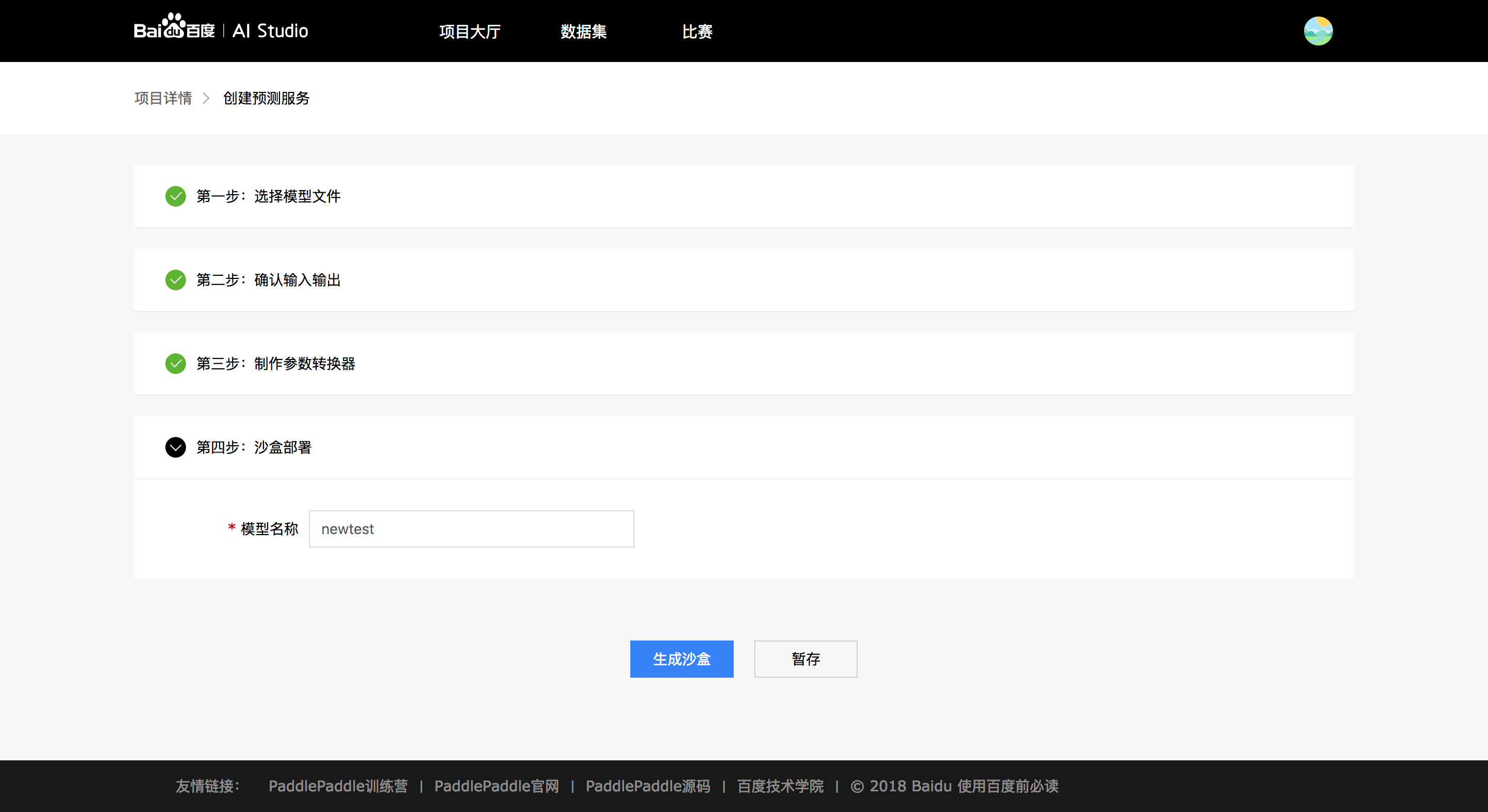Open the user avatar in header
The height and width of the screenshot is (812, 1488).
1318,30
